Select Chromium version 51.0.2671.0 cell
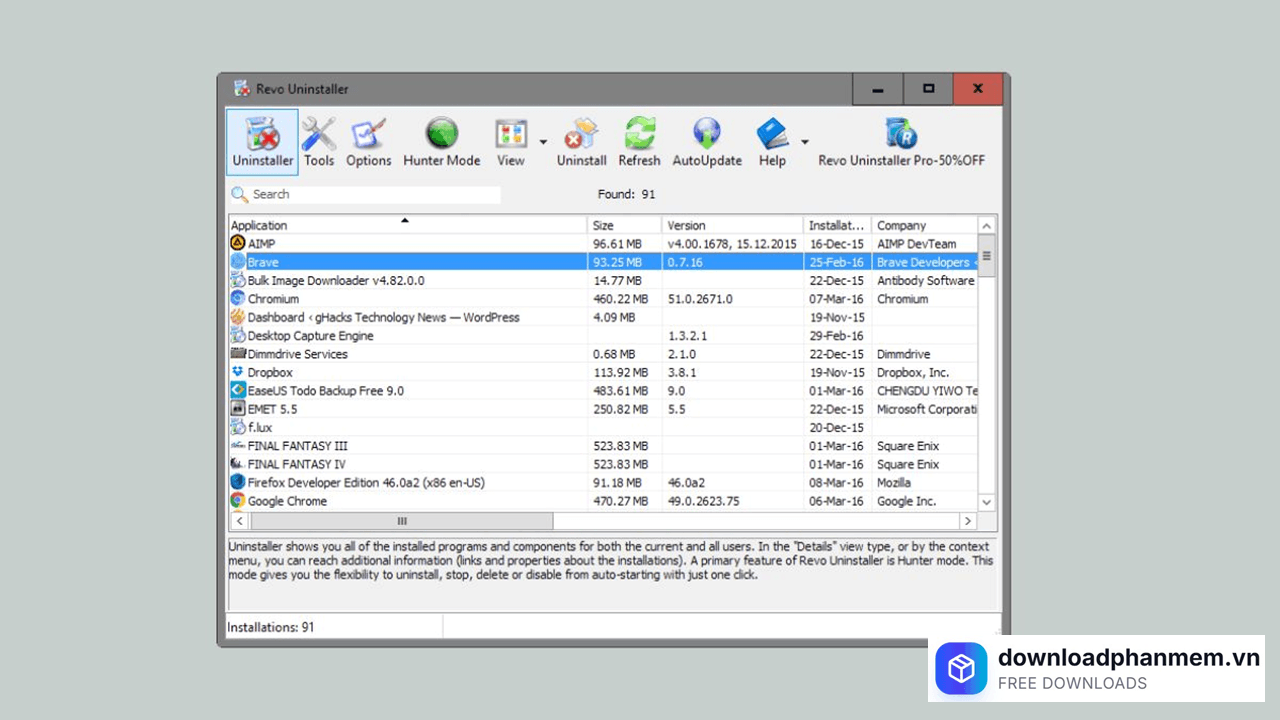1280x720 pixels. click(x=700, y=298)
